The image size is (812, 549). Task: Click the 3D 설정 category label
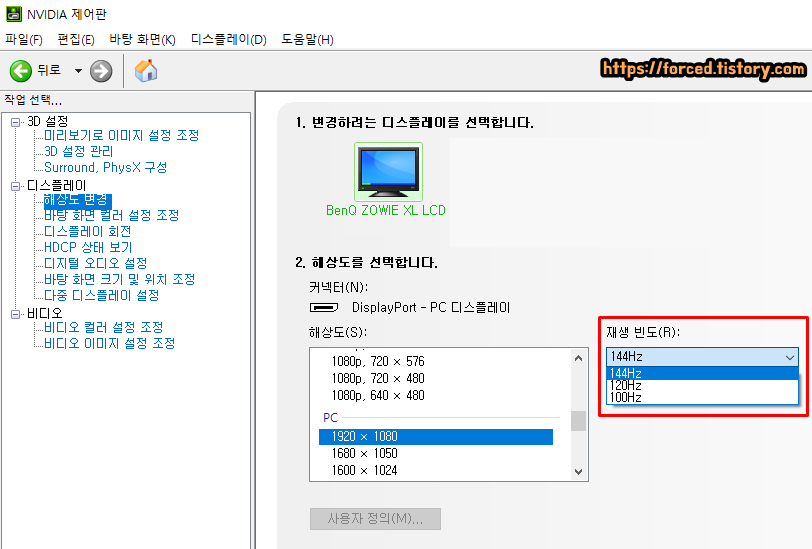pos(48,122)
